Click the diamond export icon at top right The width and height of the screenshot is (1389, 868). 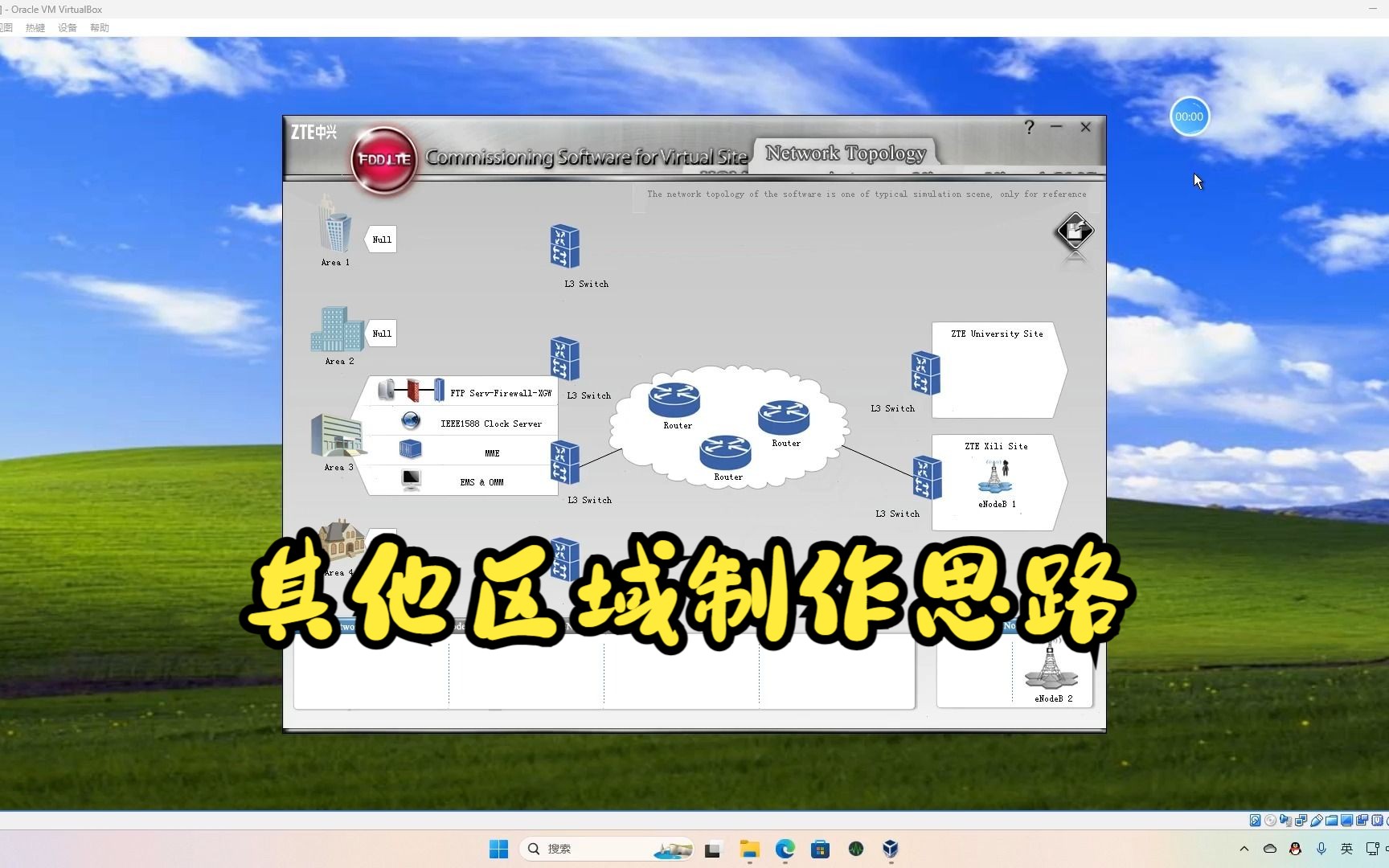[x=1075, y=232]
